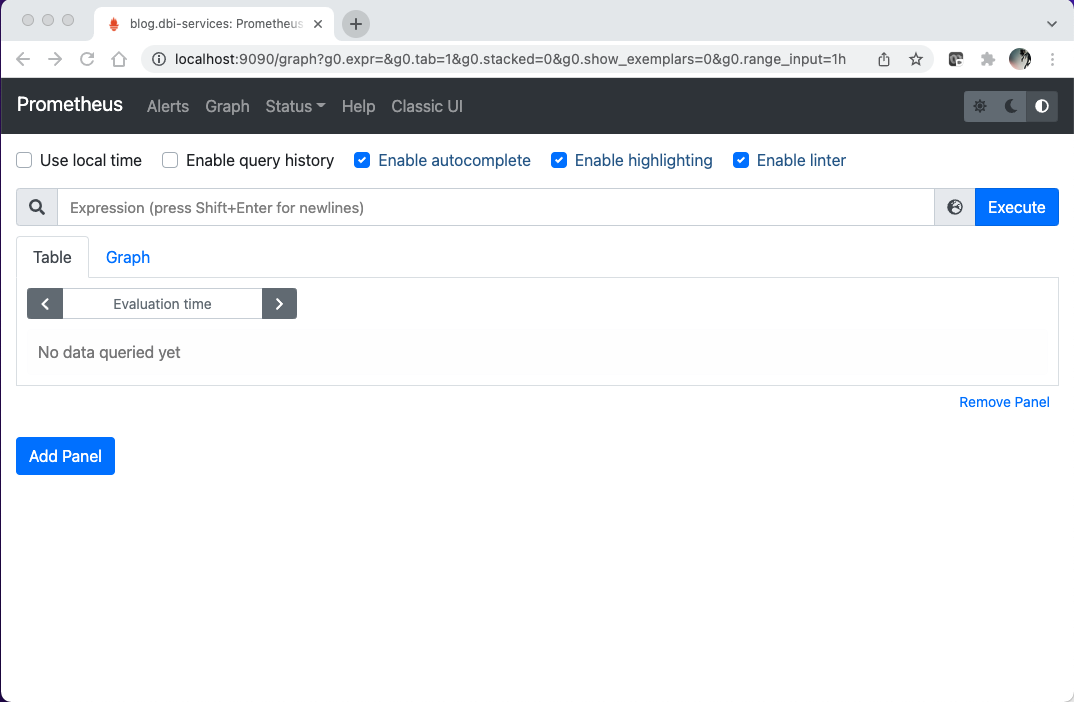This screenshot has height=702, width=1074.
Task: Step evaluation time forward with right chevron
Action: coord(279,303)
